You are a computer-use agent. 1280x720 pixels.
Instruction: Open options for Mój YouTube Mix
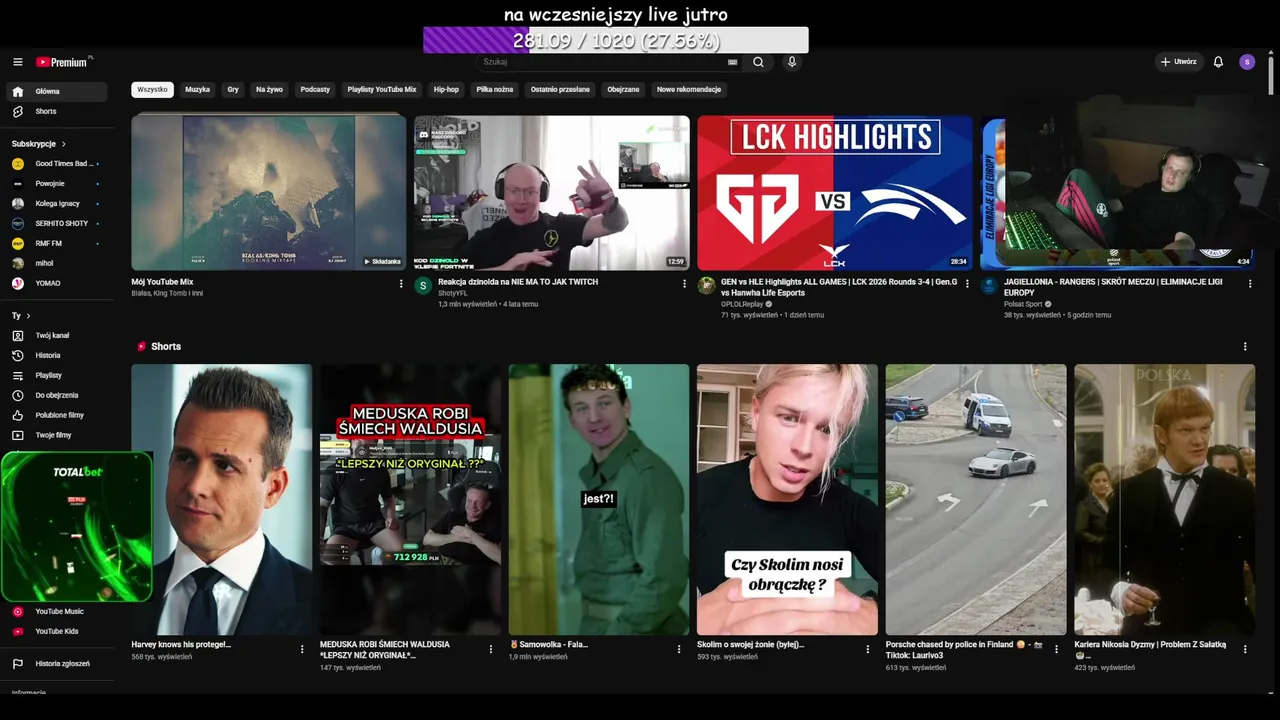[x=401, y=284]
